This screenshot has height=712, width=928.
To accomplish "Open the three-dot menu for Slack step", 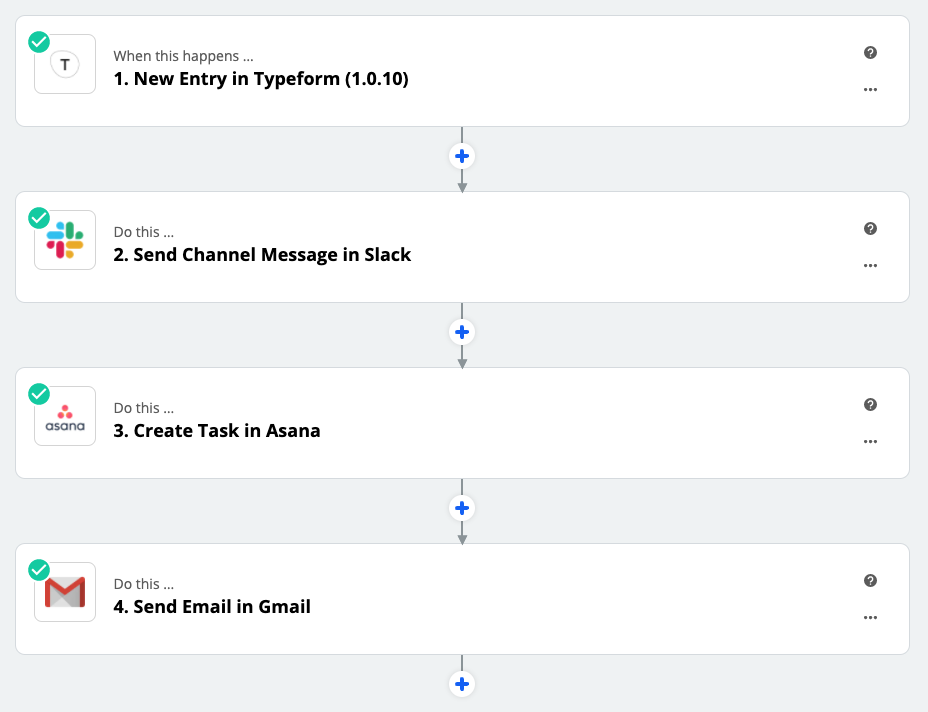I will pyautogui.click(x=870, y=265).
